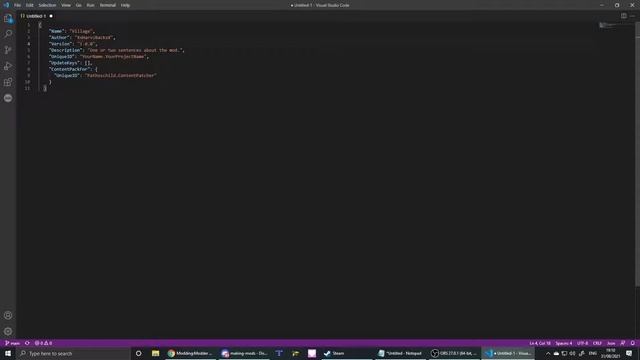
Task: Click the editor vertical scrollbar
Action: click(638, 153)
